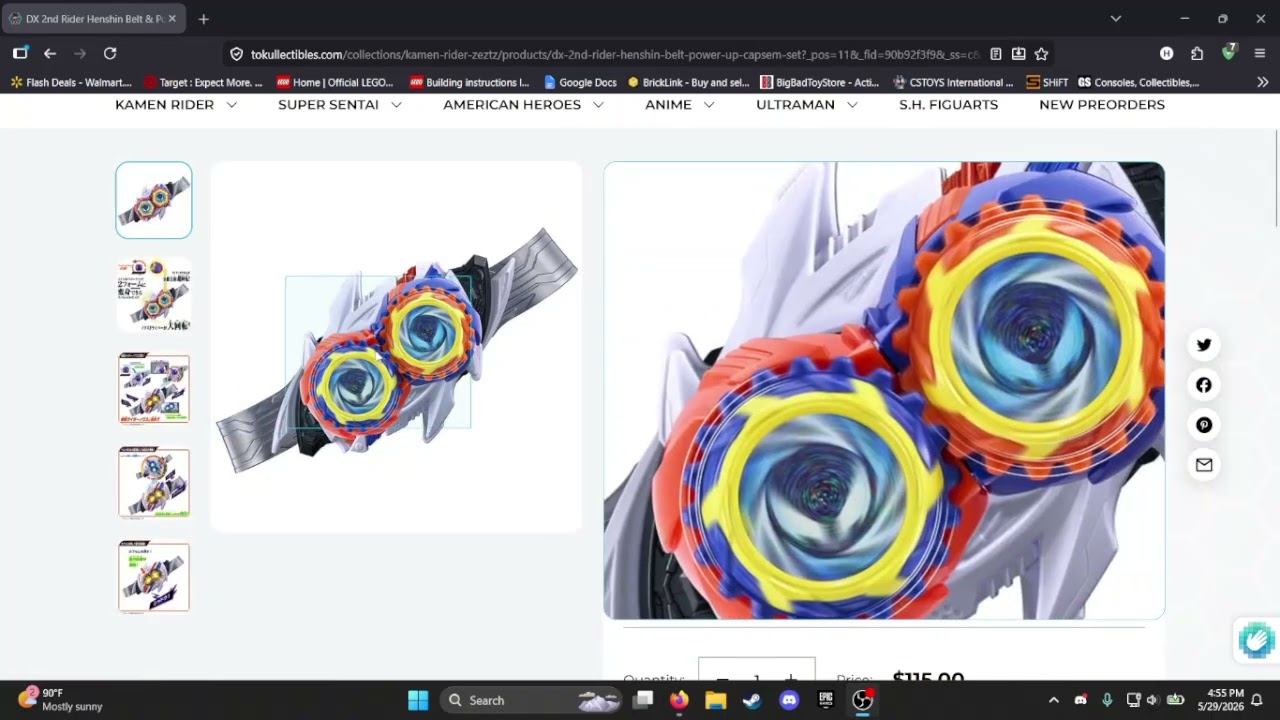Select fifth product thumbnail
Screen dimensions: 1280x720
coord(154,577)
